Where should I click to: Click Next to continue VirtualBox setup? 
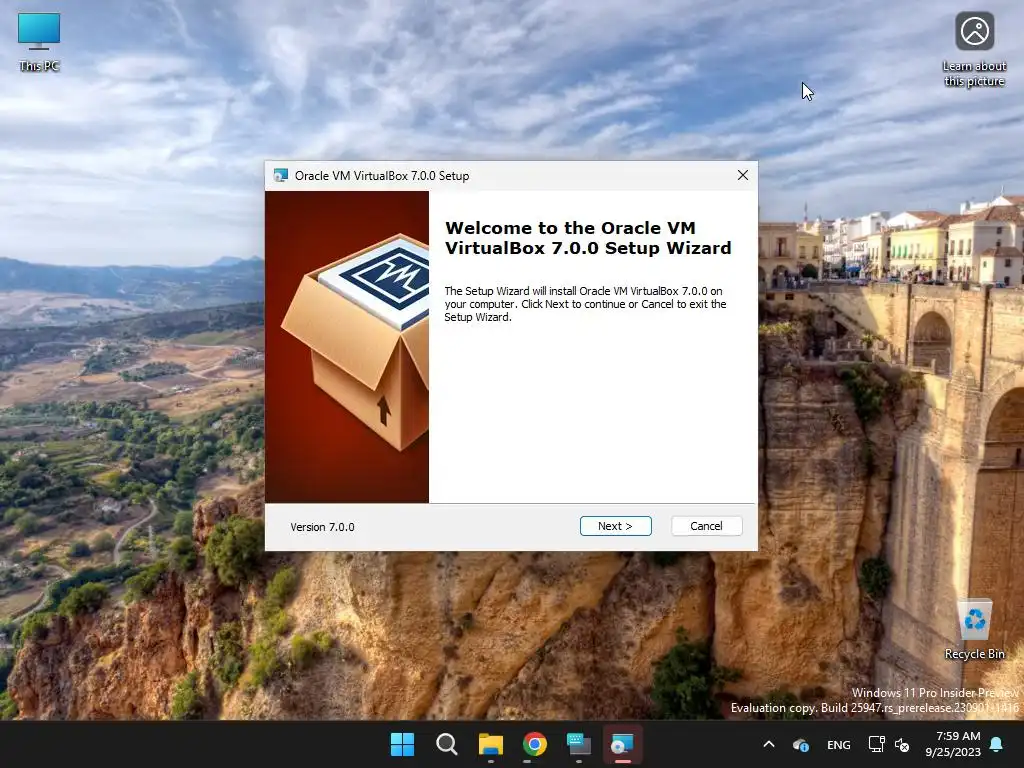[x=615, y=526]
